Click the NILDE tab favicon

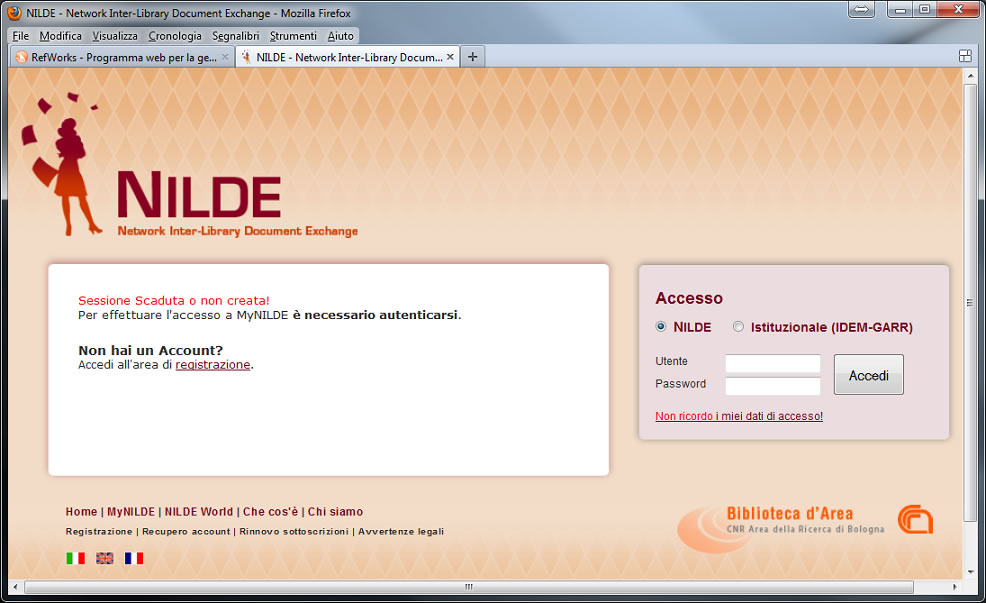tap(246, 57)
